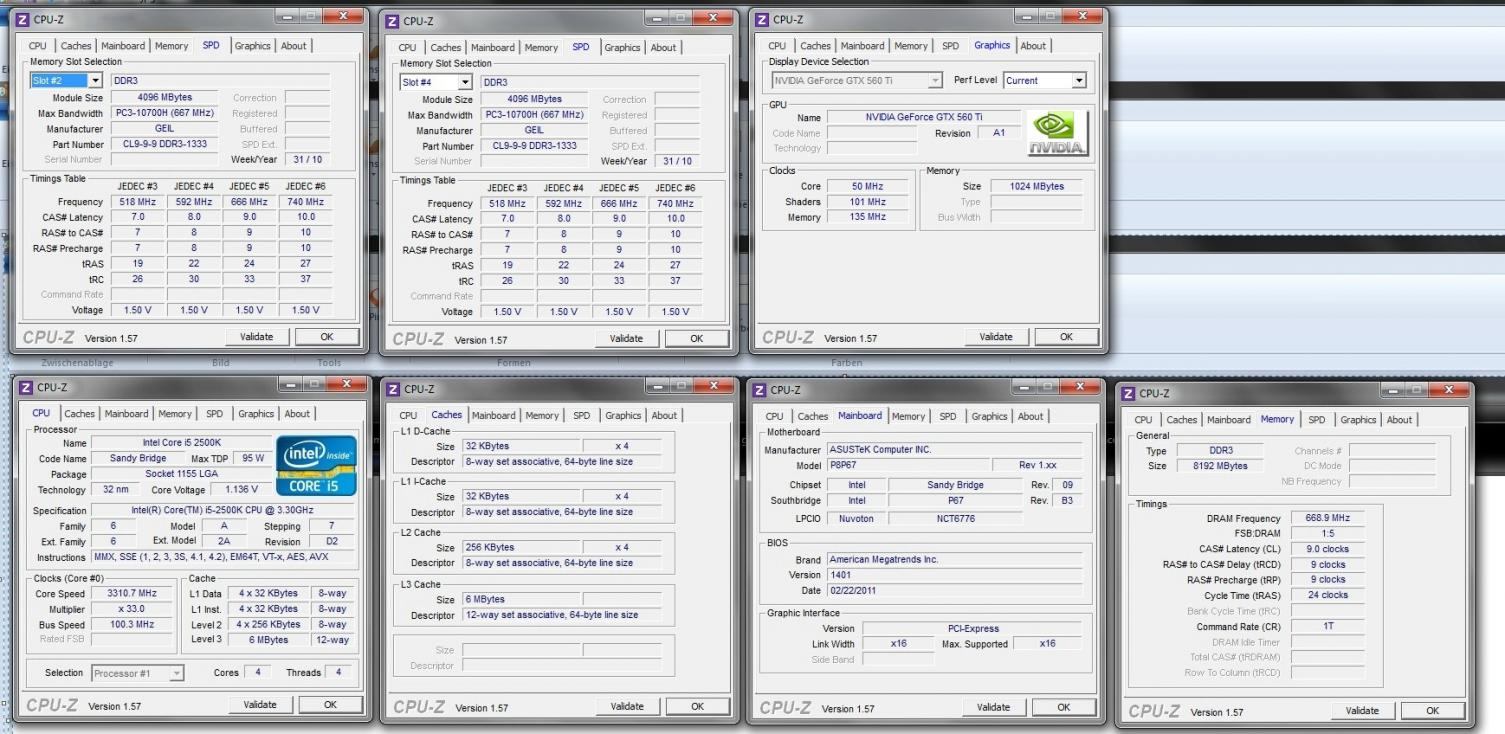Viewport: 1505px width, 734px height.
Task: Click the GPU memory size 1024 MBytes field
Action: [1036, 186]
